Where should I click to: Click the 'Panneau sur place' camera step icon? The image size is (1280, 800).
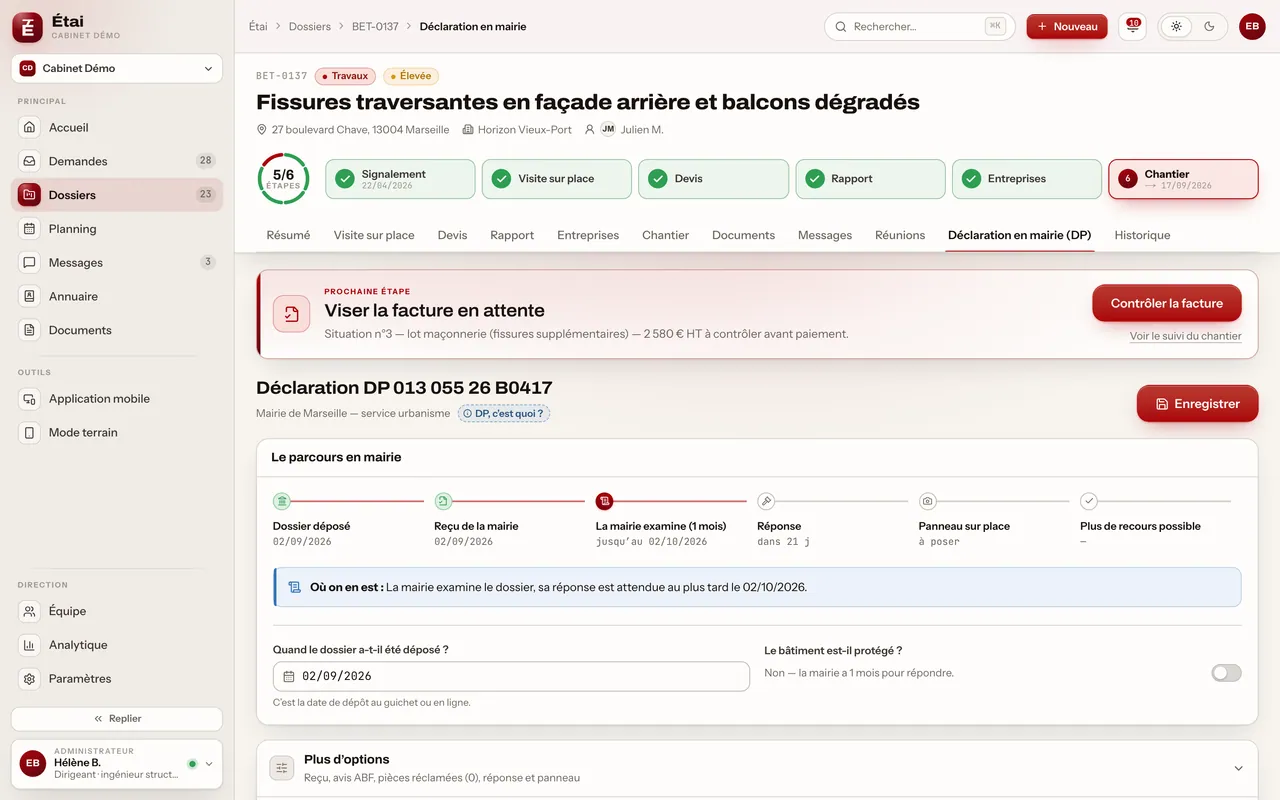[927, 501]
